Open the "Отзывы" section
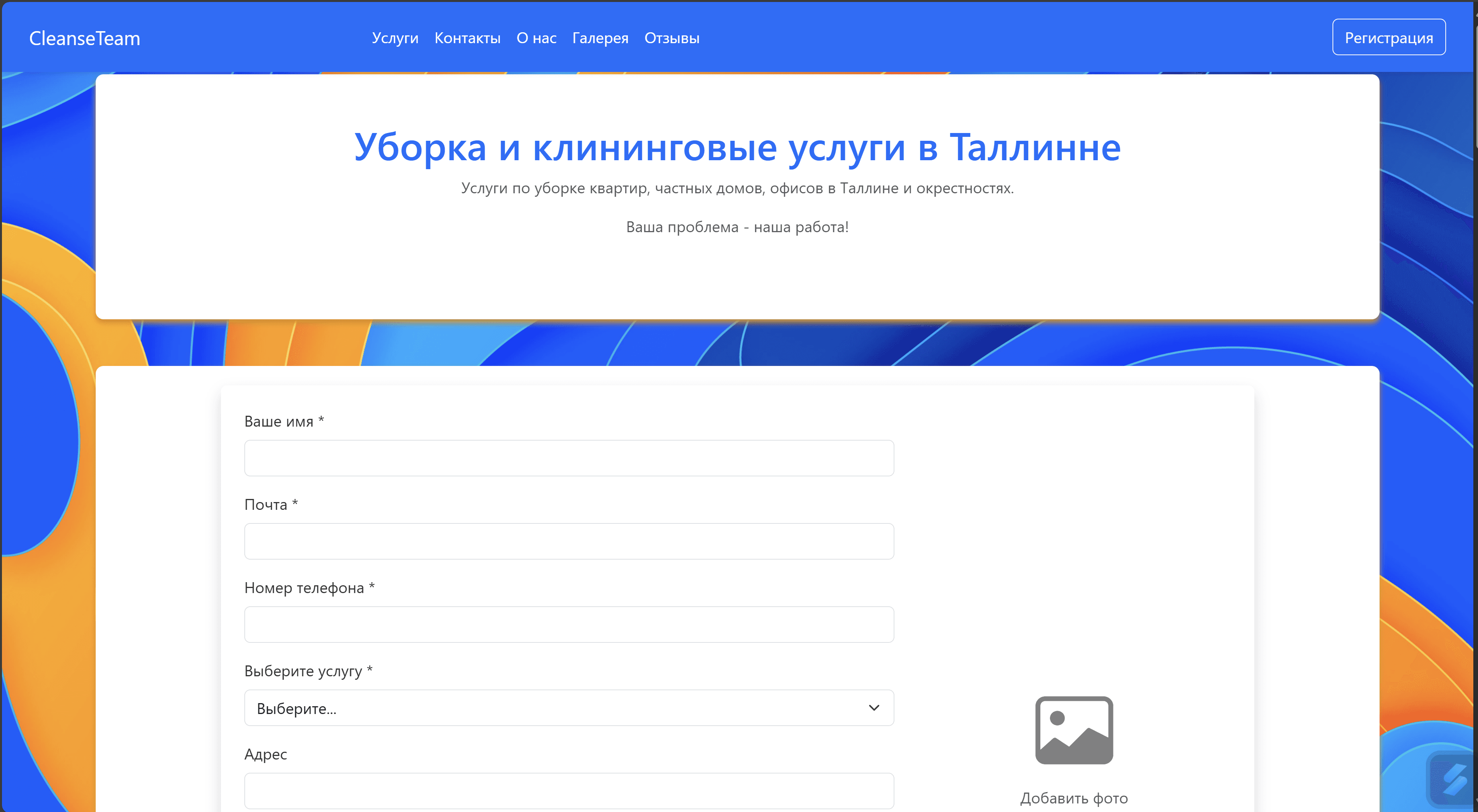 click(x=671, y=37)
